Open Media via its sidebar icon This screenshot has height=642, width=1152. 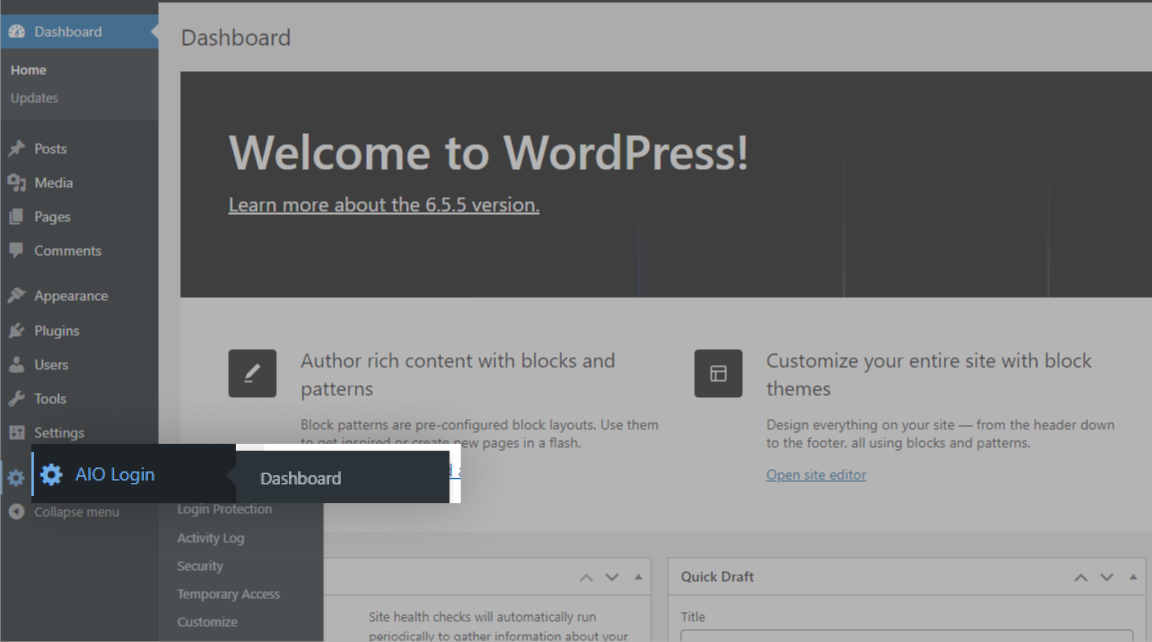pos(16,183)
